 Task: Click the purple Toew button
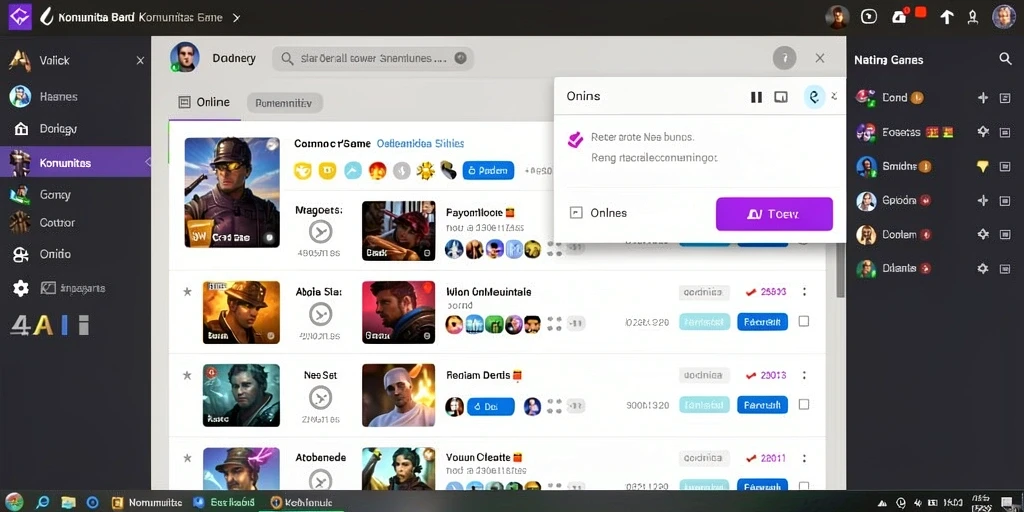point(774,214)
